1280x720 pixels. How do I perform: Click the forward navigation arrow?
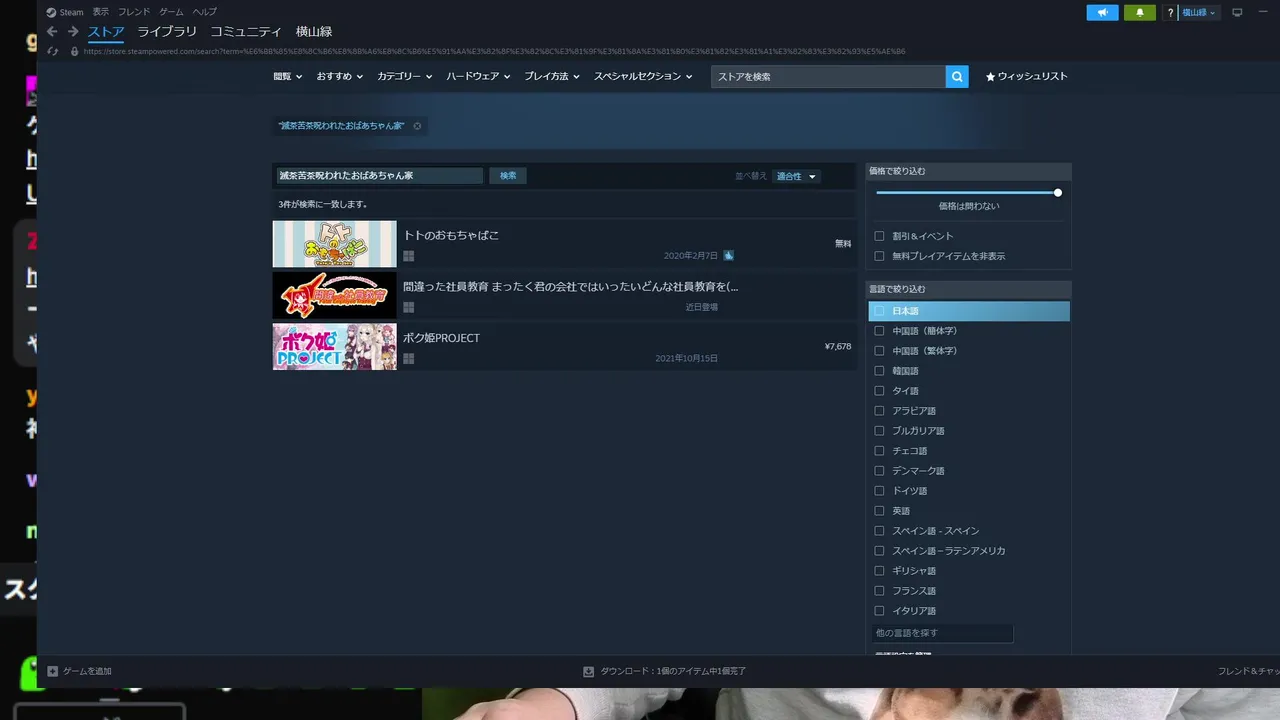(x=73, y=32)
